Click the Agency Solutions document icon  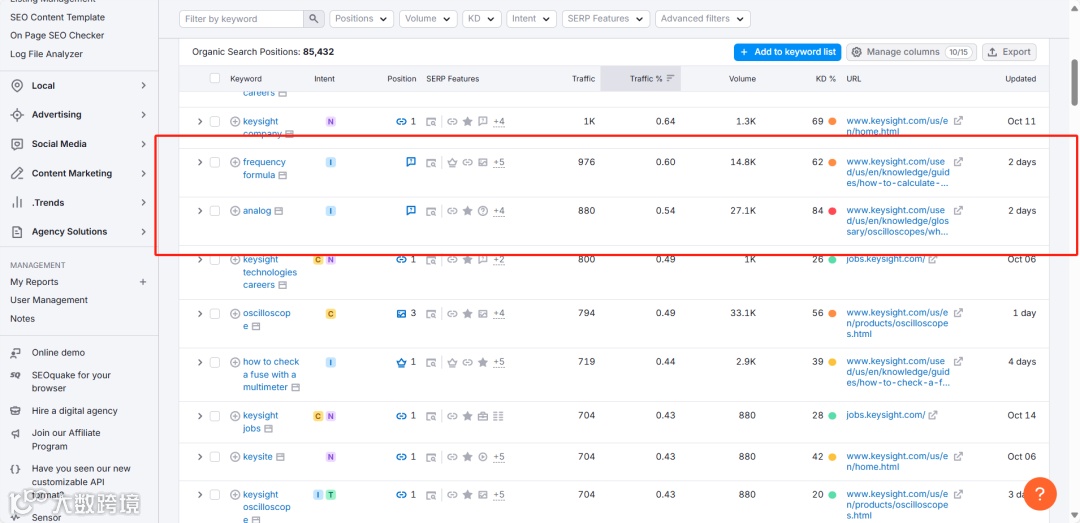coord(17,232)
